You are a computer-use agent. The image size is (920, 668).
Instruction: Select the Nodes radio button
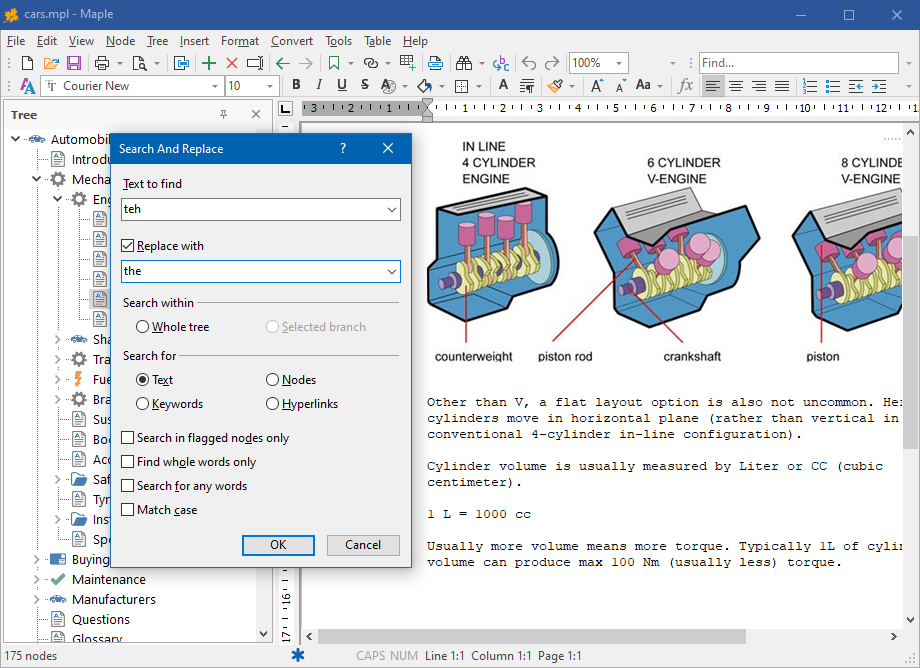point(272,379)
